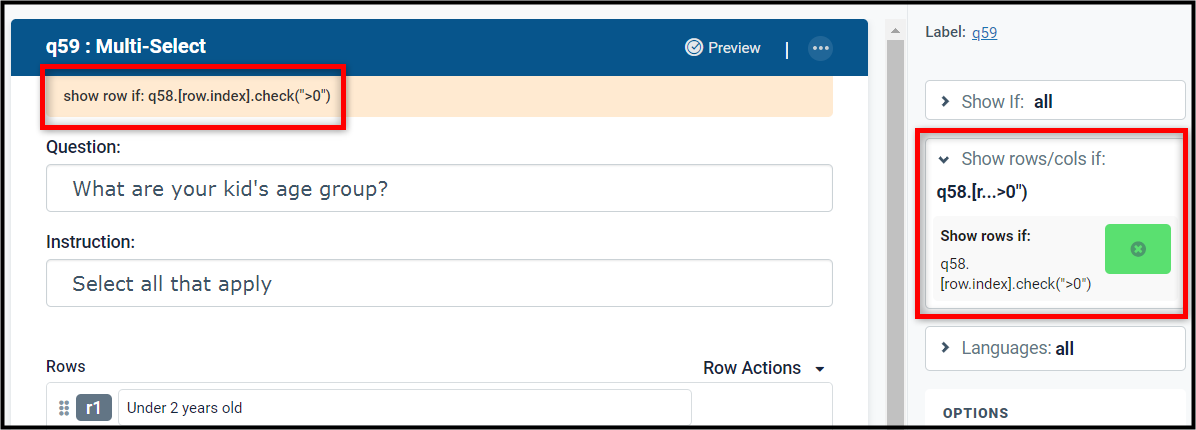1196x430 pixels.
Task: Click the Preview button text
Action: pos(735,48)
